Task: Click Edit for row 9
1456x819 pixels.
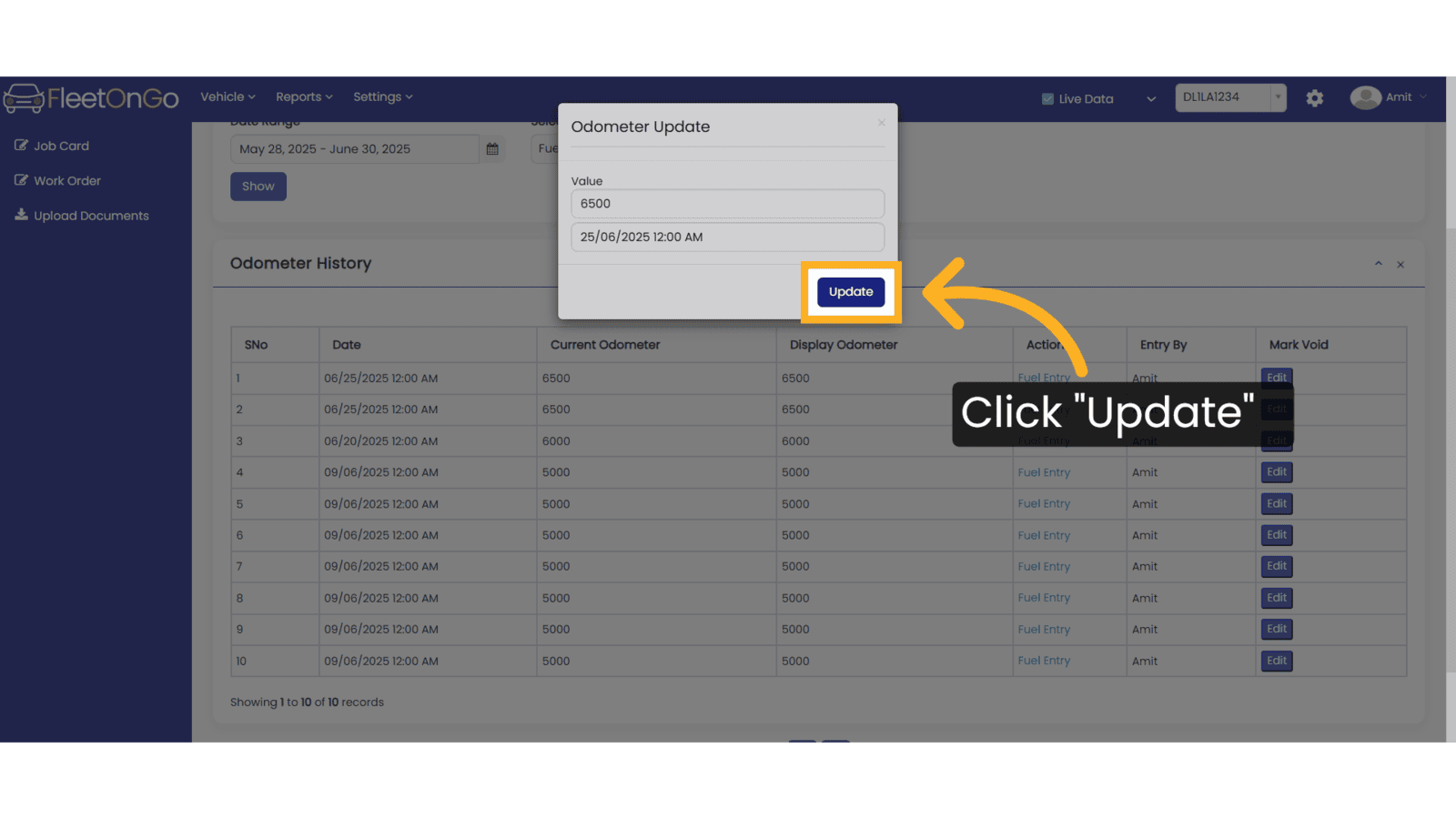Action: click(1277, 629)
